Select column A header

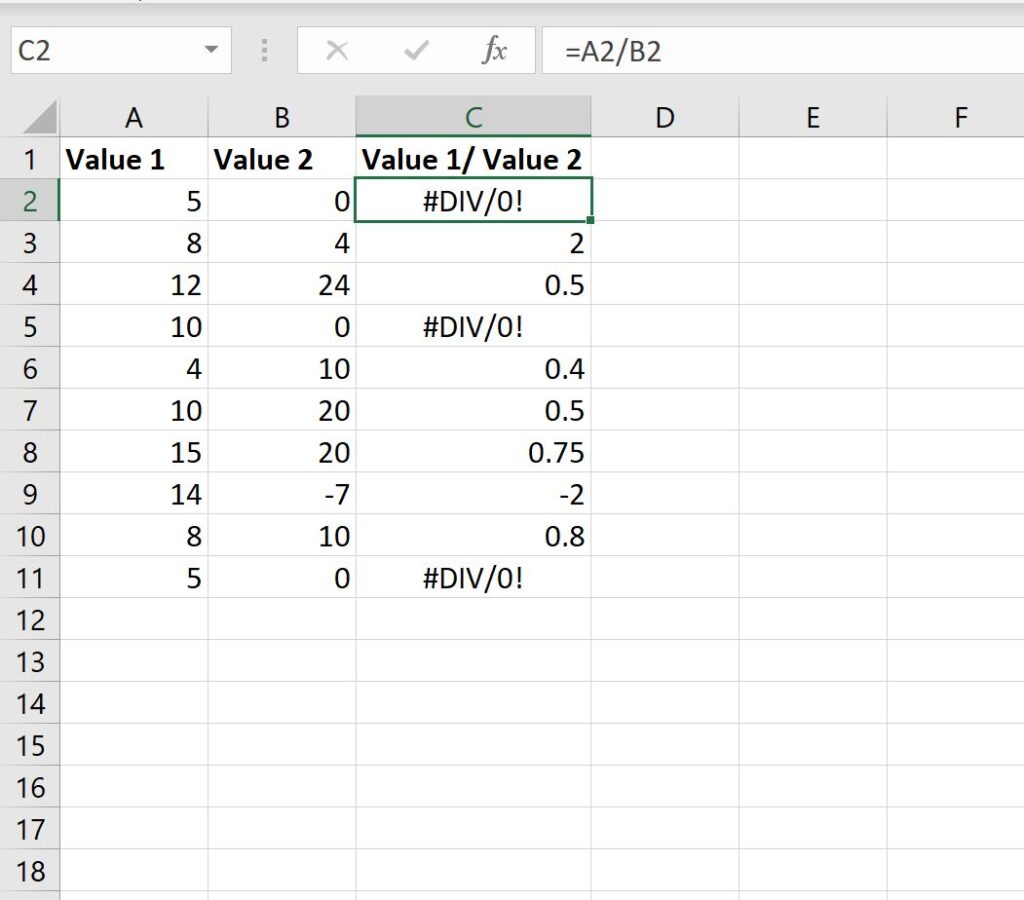134,115
